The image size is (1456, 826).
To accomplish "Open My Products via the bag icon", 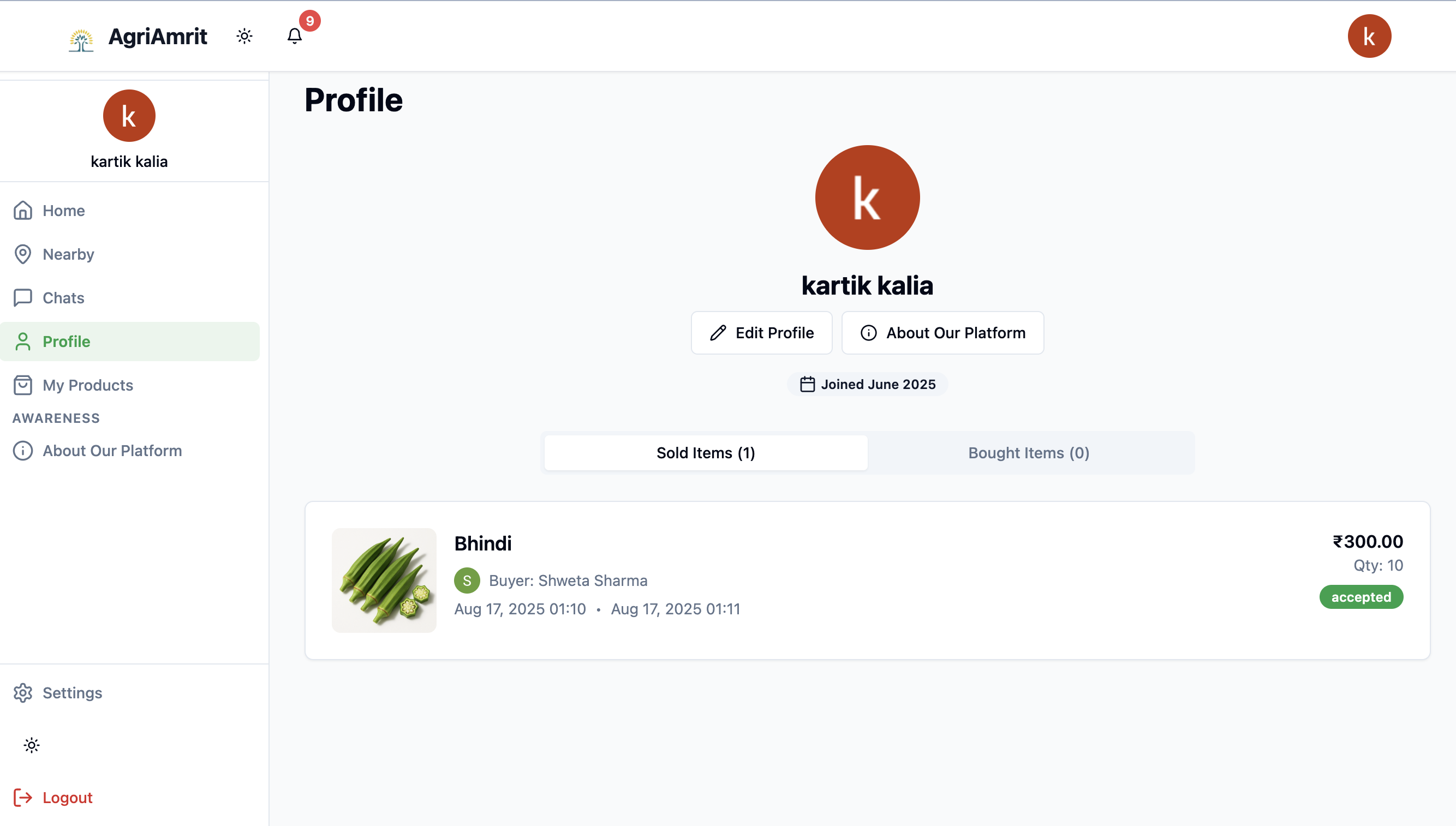I will (23, 385).
